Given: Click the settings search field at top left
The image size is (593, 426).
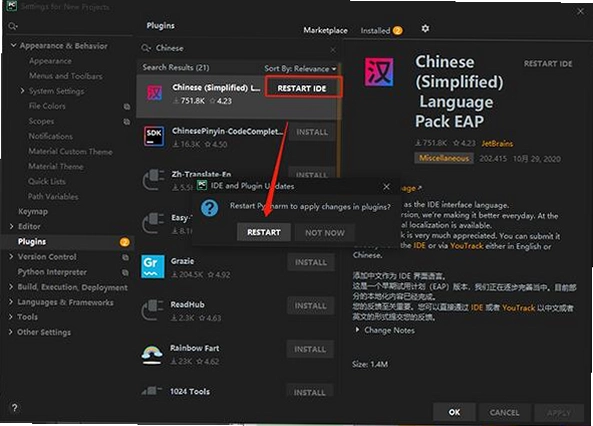Looking at the screenshot, I should 70,26.
